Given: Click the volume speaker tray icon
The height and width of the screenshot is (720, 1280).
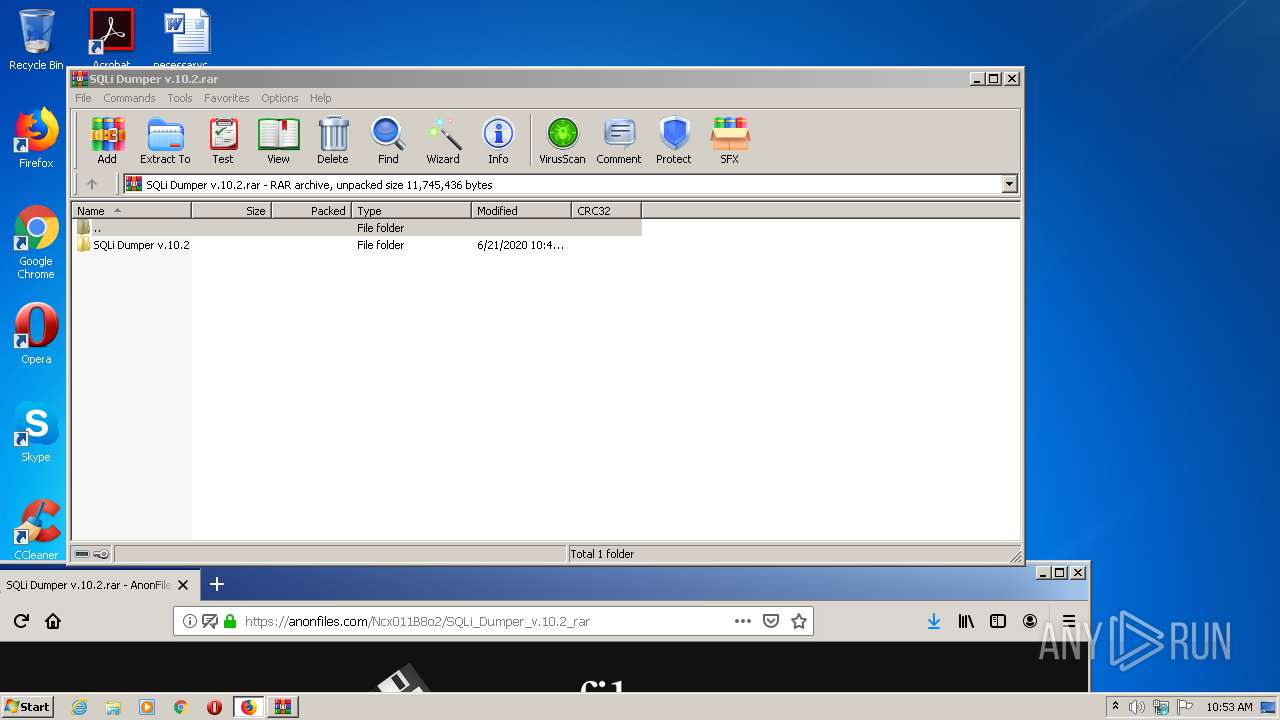Looking at the screenshot, I should coord(1137,707).
